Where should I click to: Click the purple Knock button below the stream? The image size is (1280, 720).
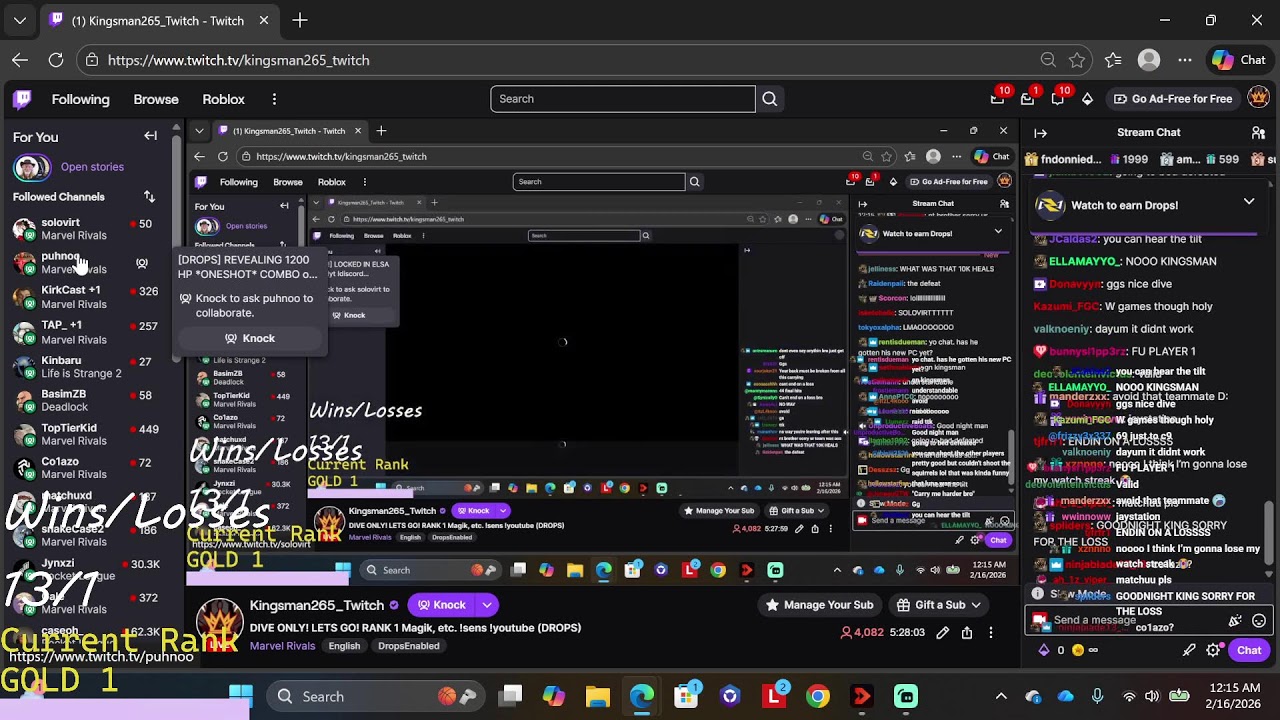tap(441, 605)
